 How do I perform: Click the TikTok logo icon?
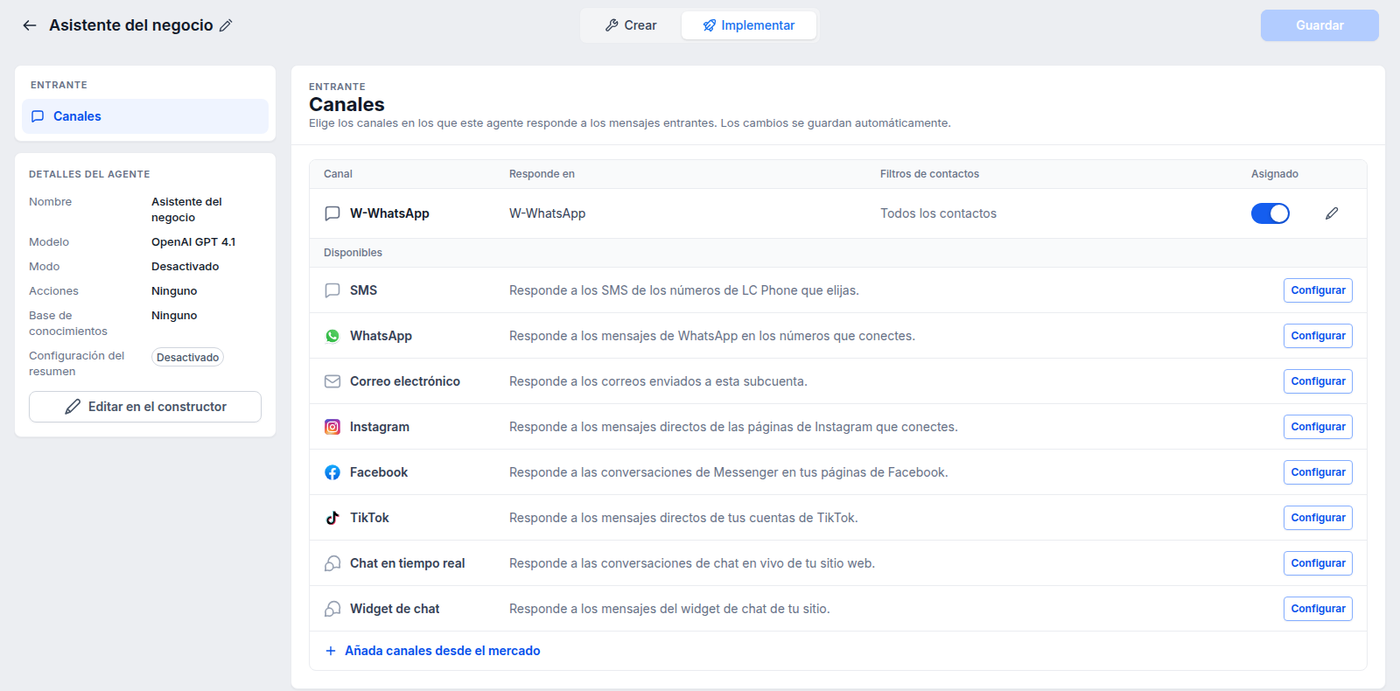pos(333,518)
